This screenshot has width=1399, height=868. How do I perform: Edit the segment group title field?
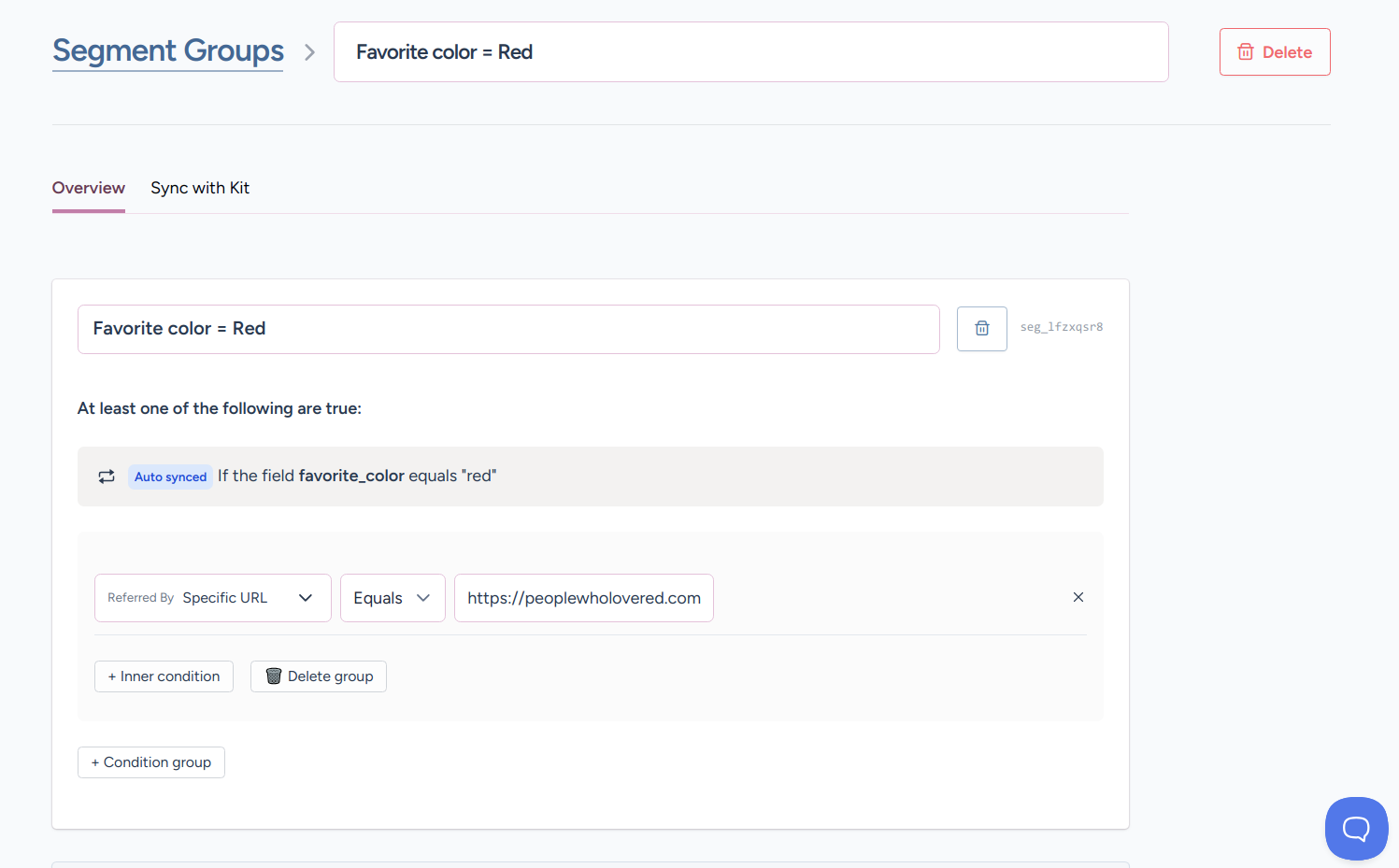750,52
